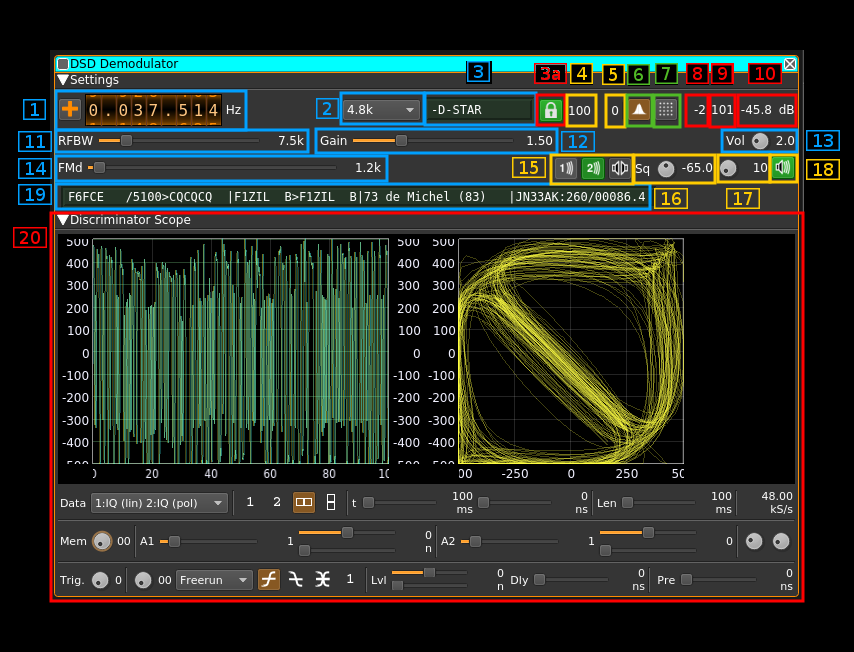
Task: Click the Trig. index dial knob
Action: pos(100,580)
